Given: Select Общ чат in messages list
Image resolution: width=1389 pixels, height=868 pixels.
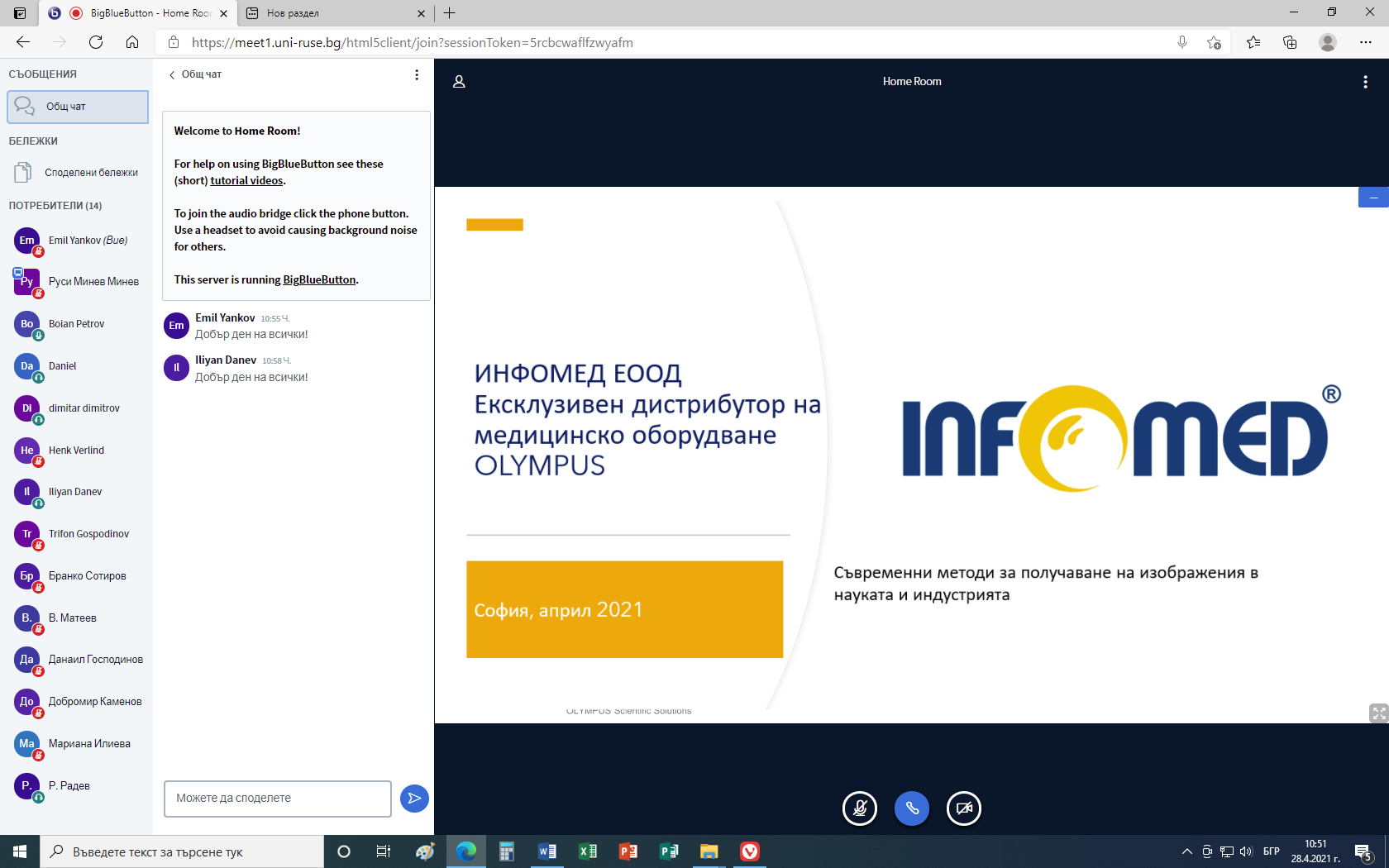Looking at the screenshot, I should [x=78, y=107].
